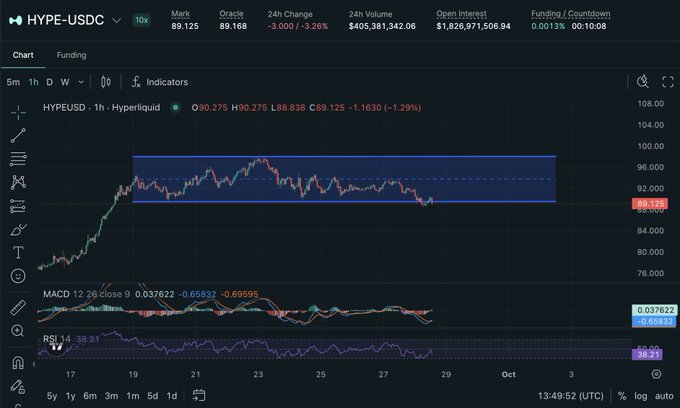The width and height of the screenshot is (680, 408).
Task: Select the D daily timeframe
Action: [49, 82]
